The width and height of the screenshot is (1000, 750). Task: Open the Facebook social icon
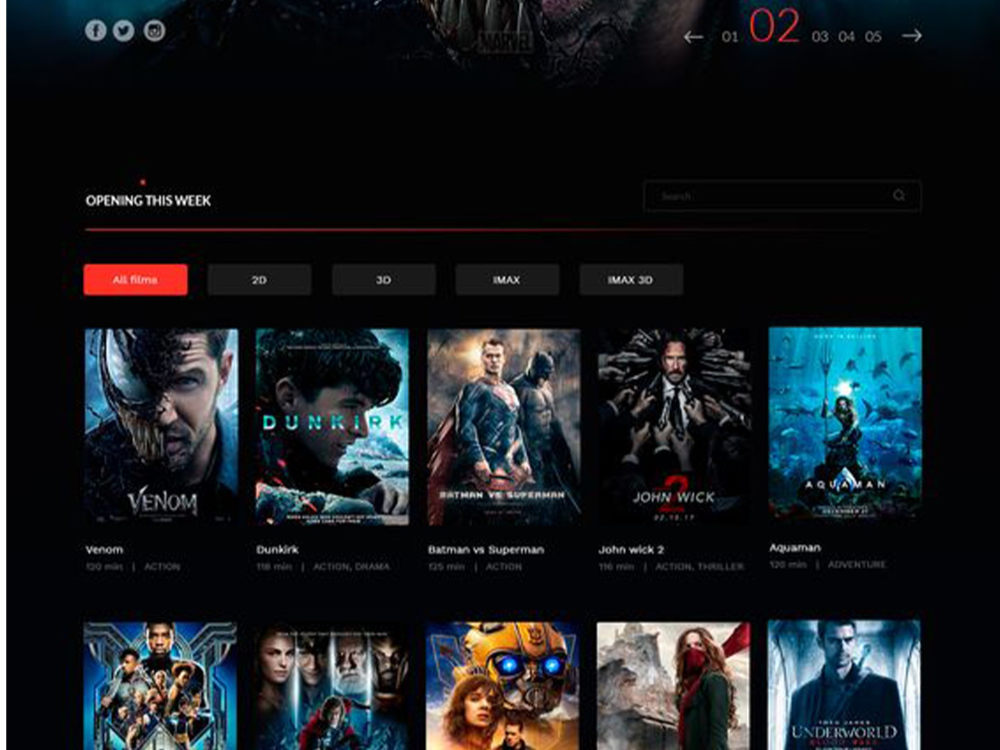pos(96,31)
